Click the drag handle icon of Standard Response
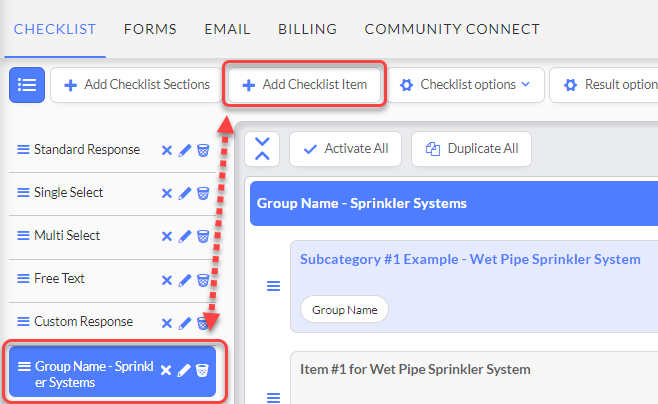Image resolution: width=658 pixels, height=404 pixels. pos(23,149)
